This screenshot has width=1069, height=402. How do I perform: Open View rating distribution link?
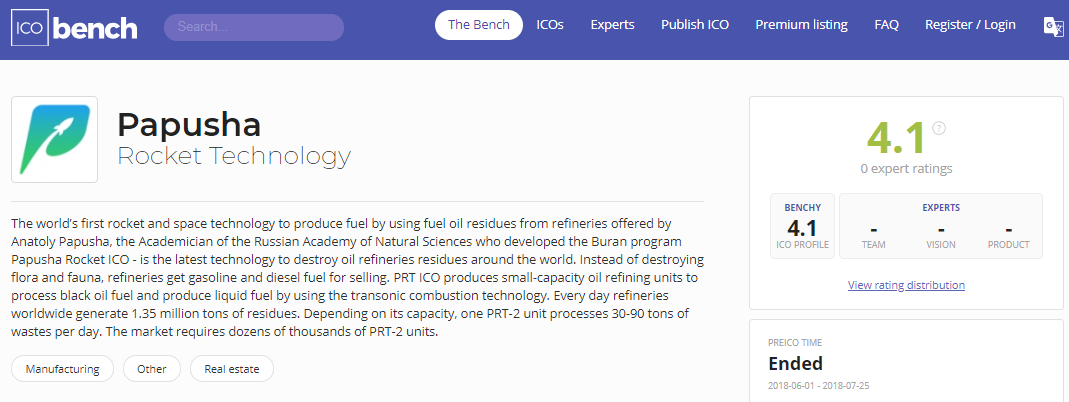click(906, 285)
